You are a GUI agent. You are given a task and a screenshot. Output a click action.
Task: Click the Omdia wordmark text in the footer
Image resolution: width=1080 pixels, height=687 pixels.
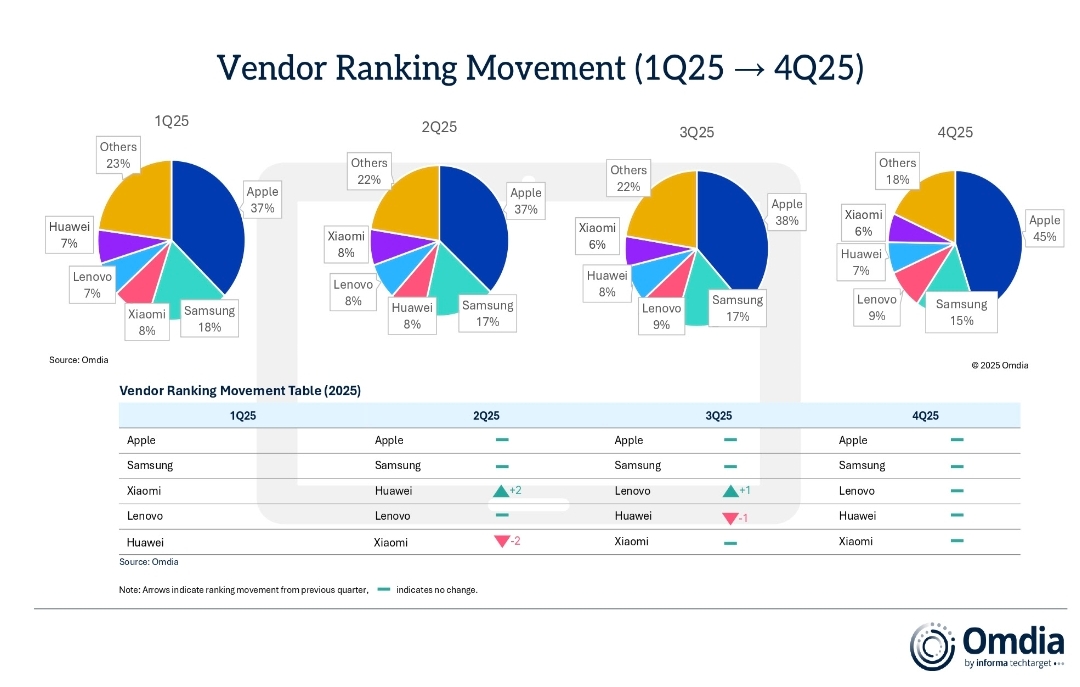[1006, 640]
